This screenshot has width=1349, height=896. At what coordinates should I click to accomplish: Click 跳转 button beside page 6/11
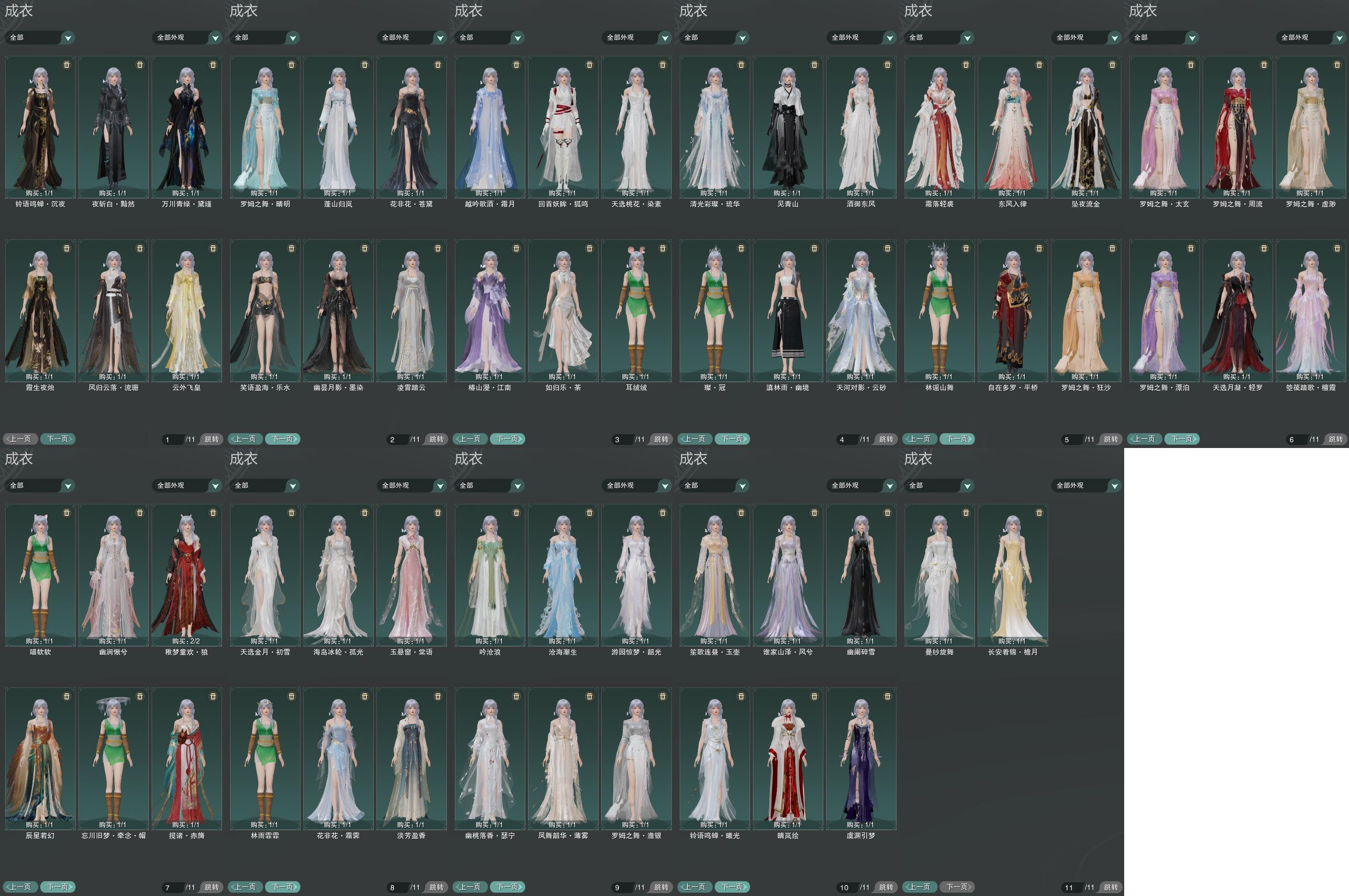pyautogui.click(x=1335, y=439)
